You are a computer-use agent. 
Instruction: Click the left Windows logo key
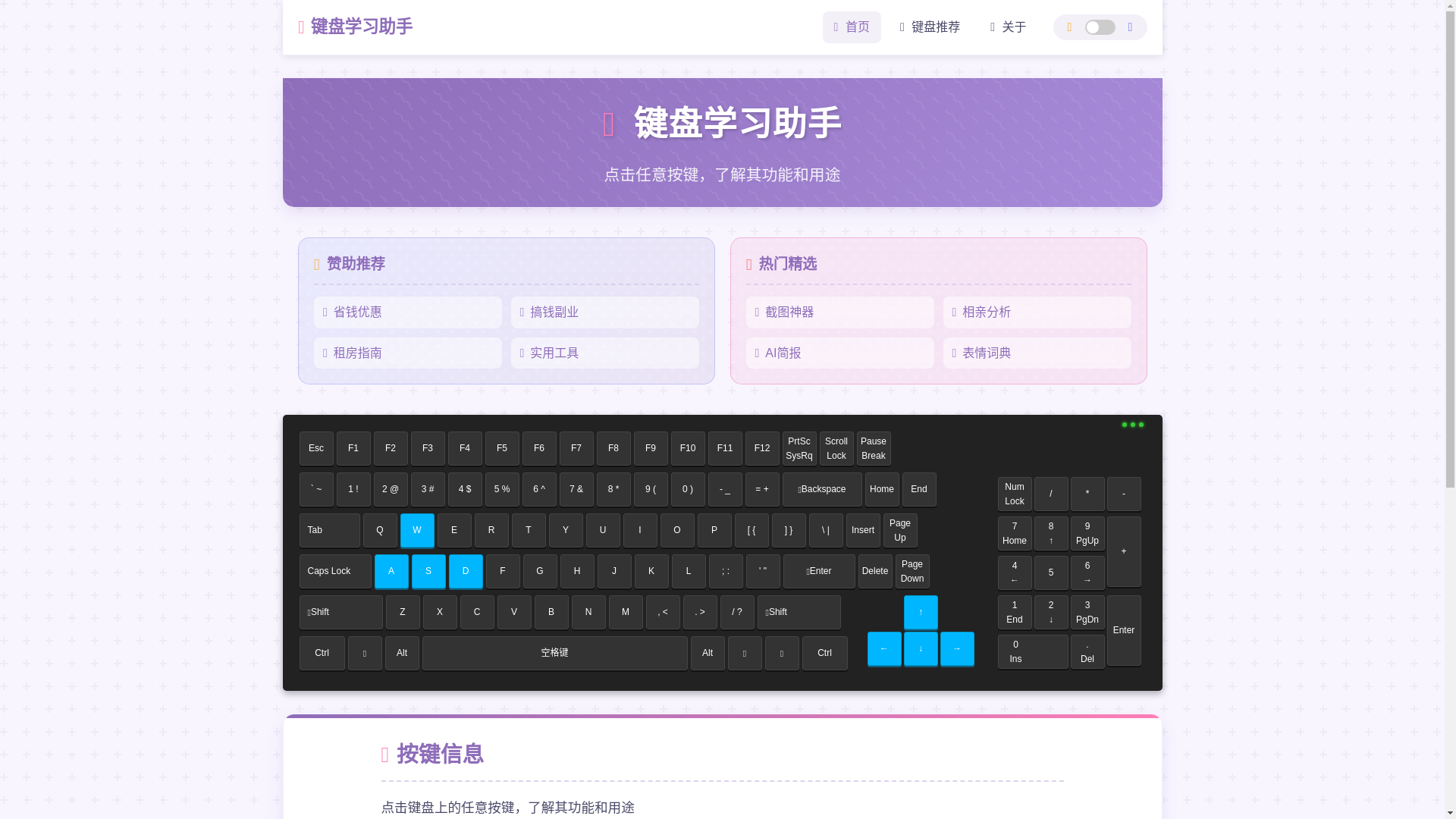click(365, 653)
